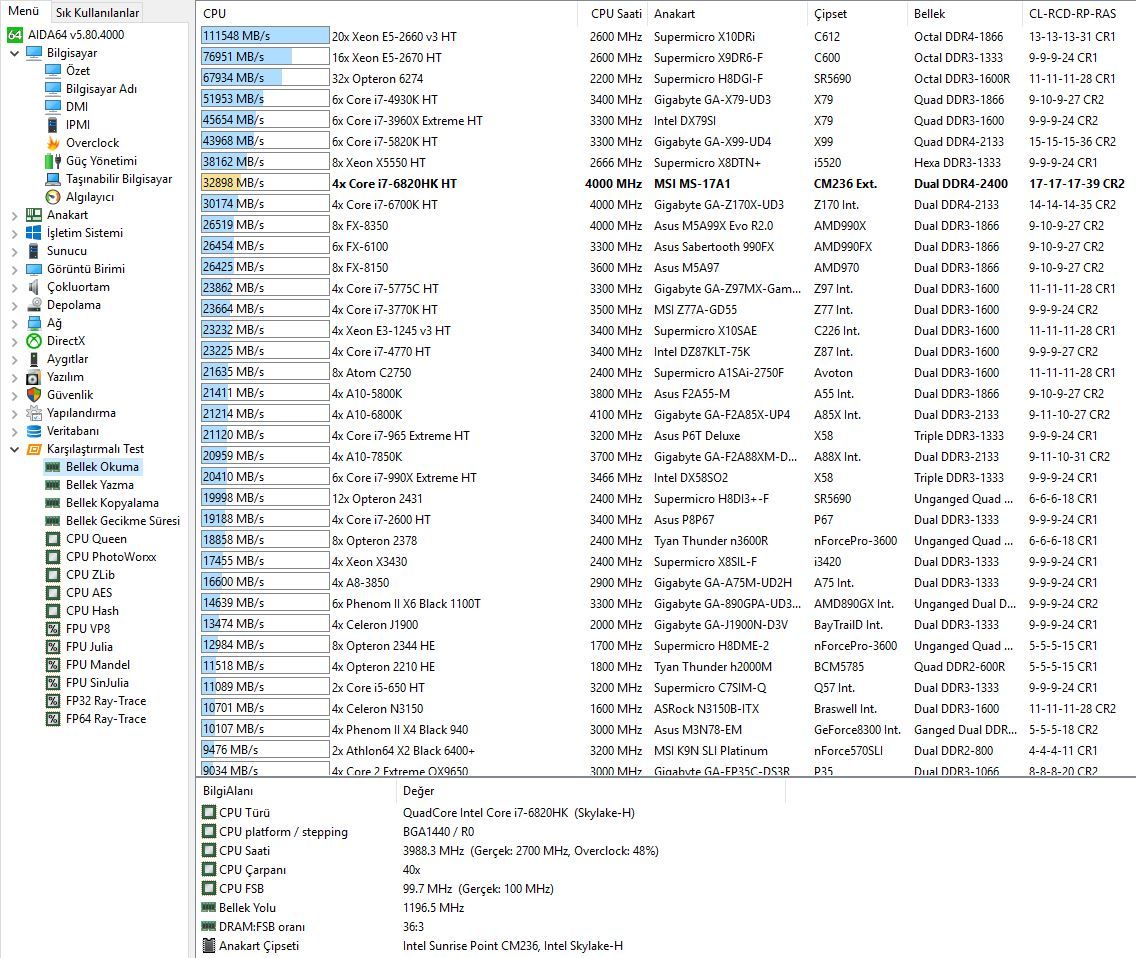Click the FP64 Ray-Trace benchmark icon
Image resolution: width=1136 pixels, height=958 pixels.
coord(52,719)
